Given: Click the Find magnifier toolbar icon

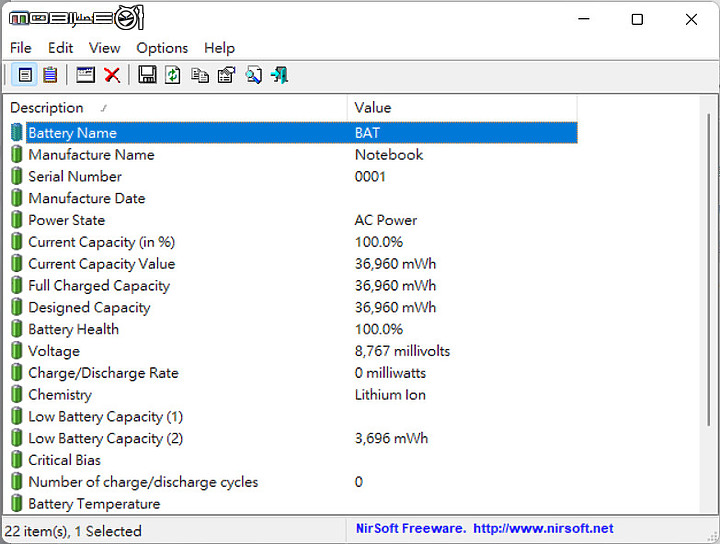Looking at the screenshot, I should (253, 75).
